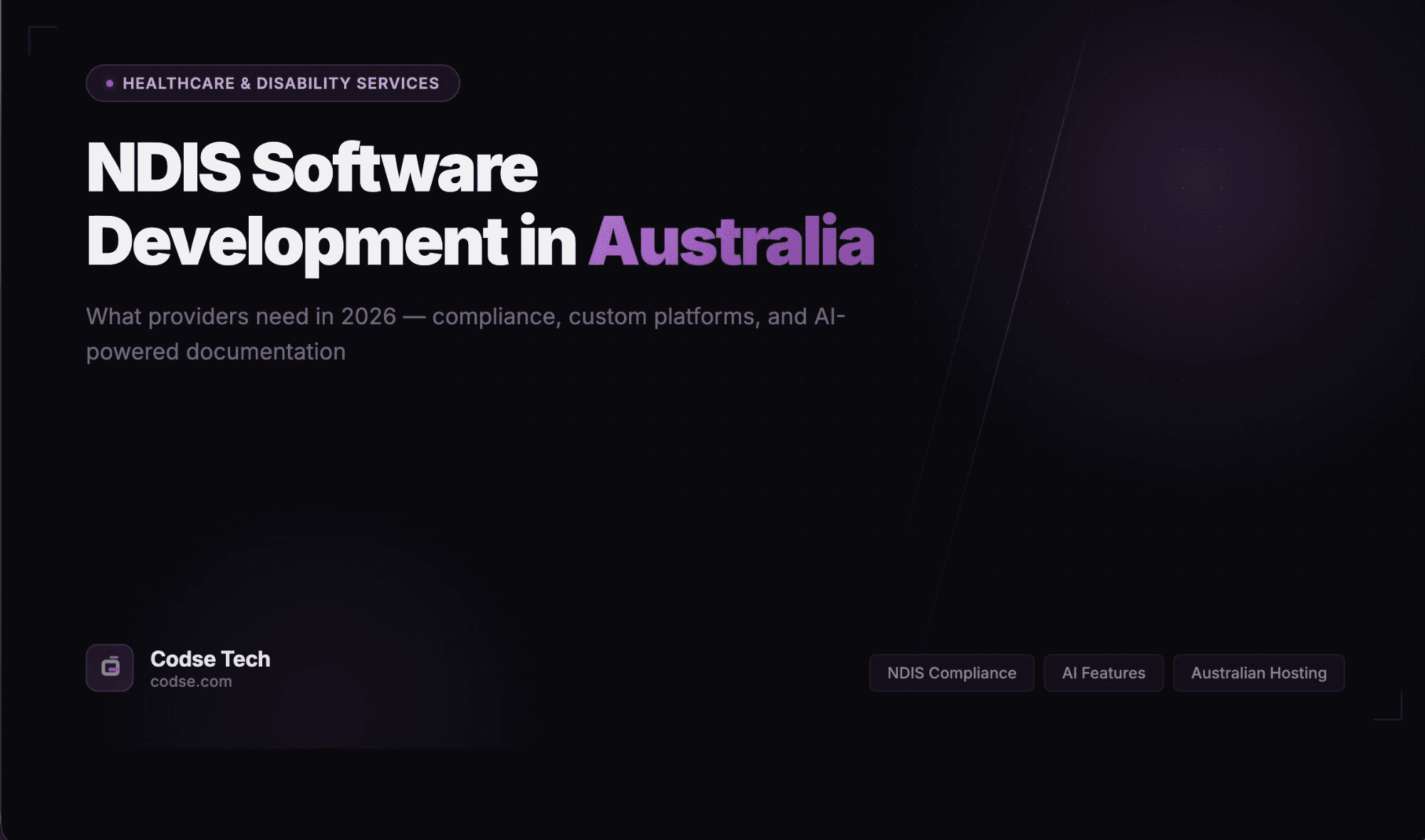This screenshot has width=1425, height=840.
Task: Switch to the AI Features item
Action: tap(1103, 673)
